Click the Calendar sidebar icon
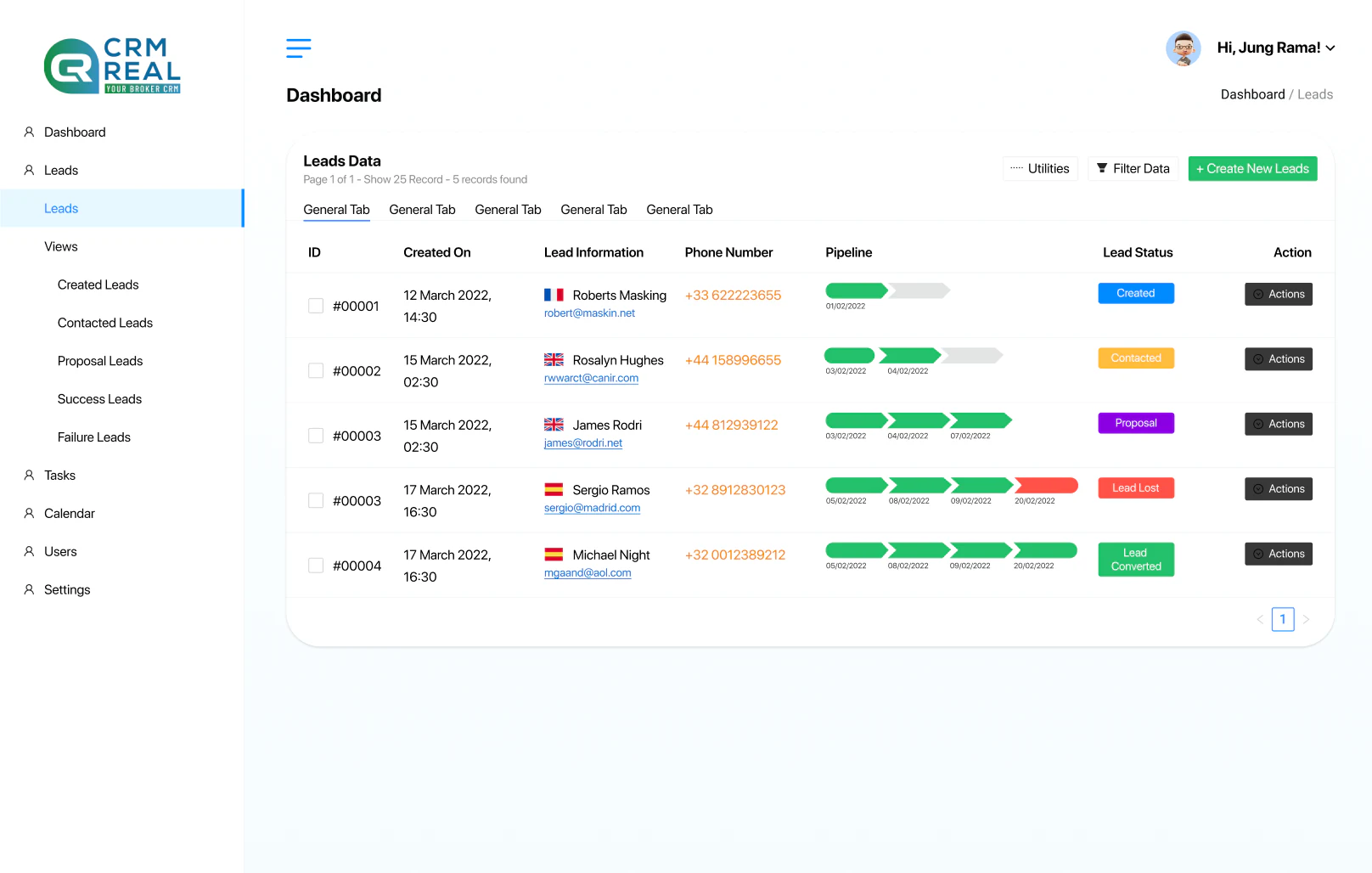 [x=29, y=514]
